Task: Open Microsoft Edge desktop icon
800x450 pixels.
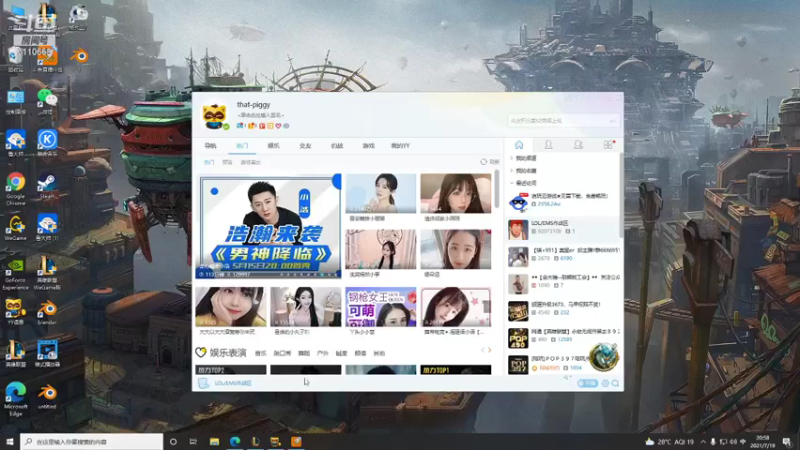Action: pos(15,398)
